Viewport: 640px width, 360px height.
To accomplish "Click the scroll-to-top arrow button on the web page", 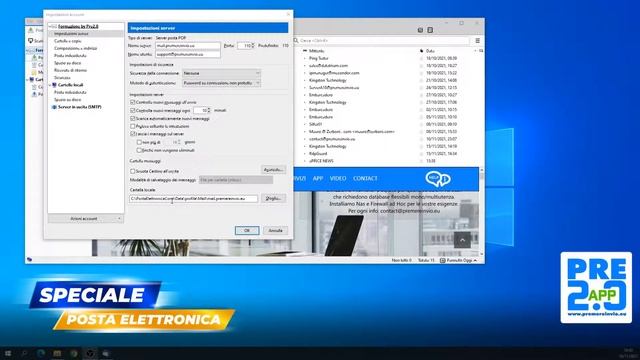I will click(x=462, y=240).
